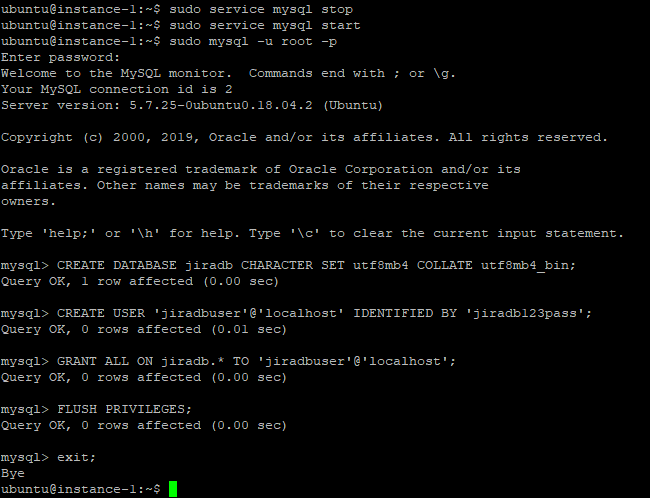Click the CREATE DATABASE jiradb statement
The height and width of the screenshot is (498, 650).
click(x=316, y=266)
